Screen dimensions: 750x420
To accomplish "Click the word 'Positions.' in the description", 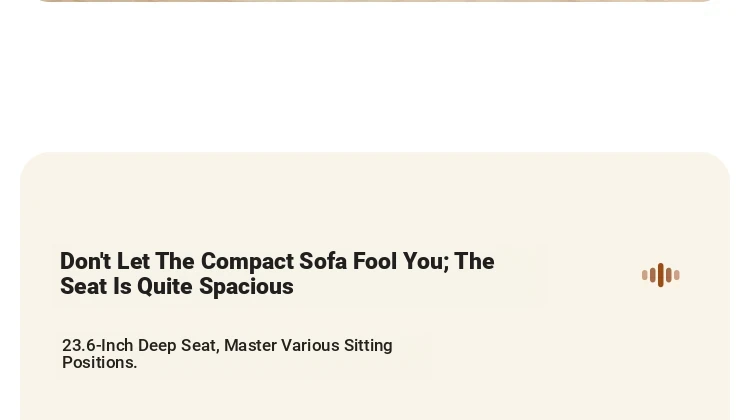I will [99, 363].
